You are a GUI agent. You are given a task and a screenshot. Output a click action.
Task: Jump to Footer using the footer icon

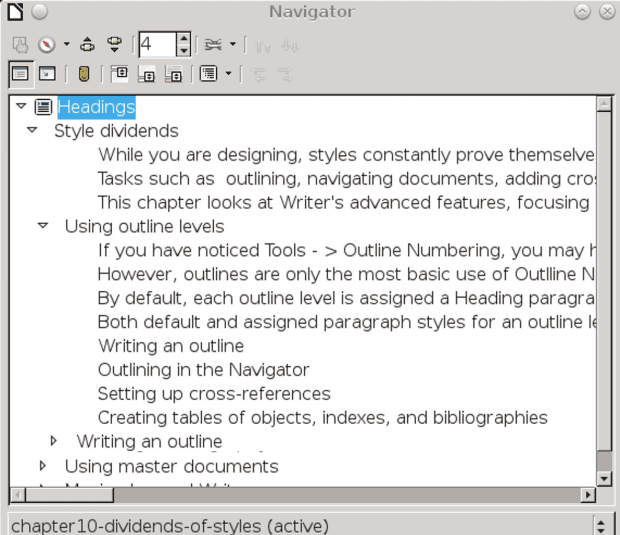point(146,74)
